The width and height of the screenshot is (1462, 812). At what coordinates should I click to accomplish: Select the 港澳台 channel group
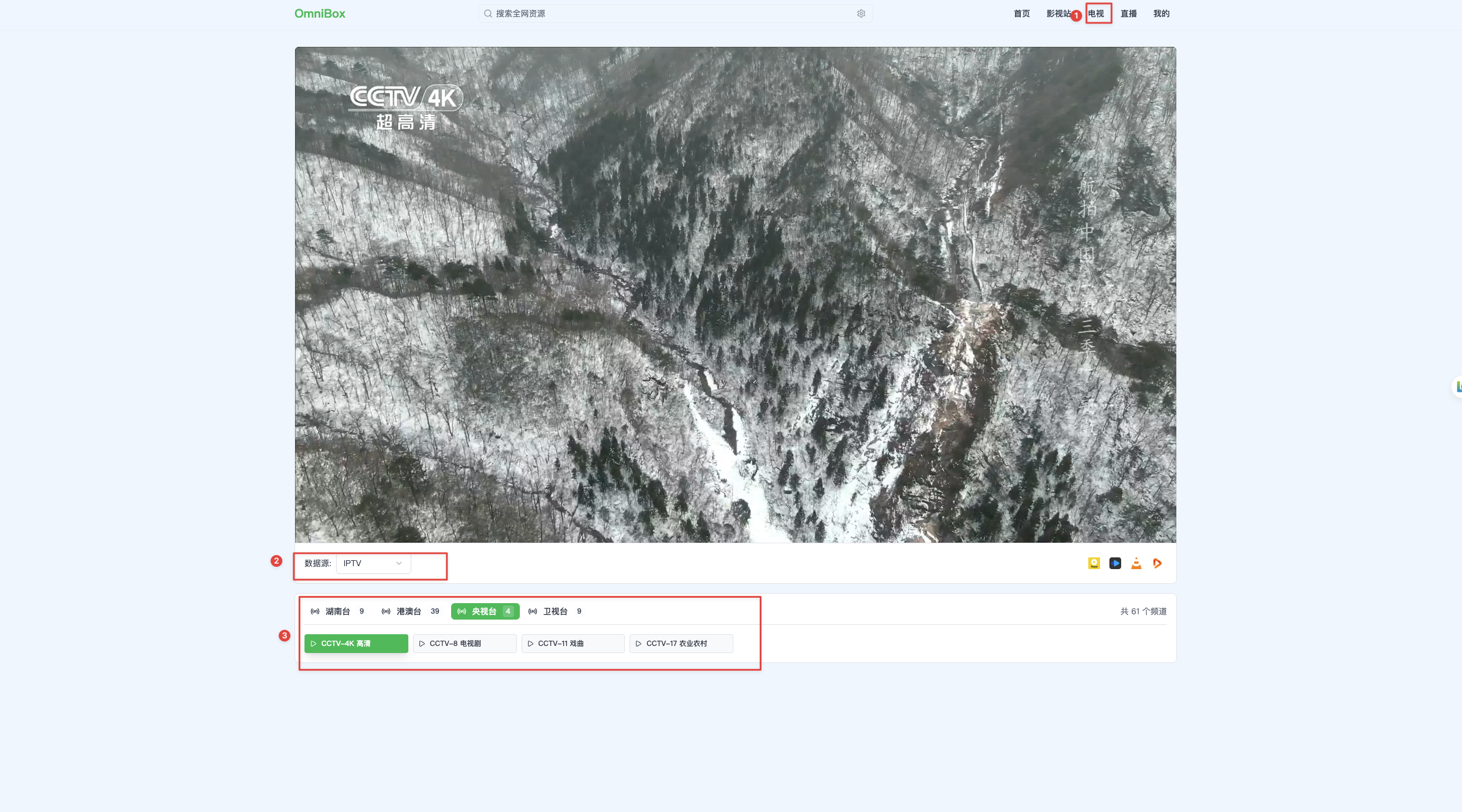pos(410,611)
